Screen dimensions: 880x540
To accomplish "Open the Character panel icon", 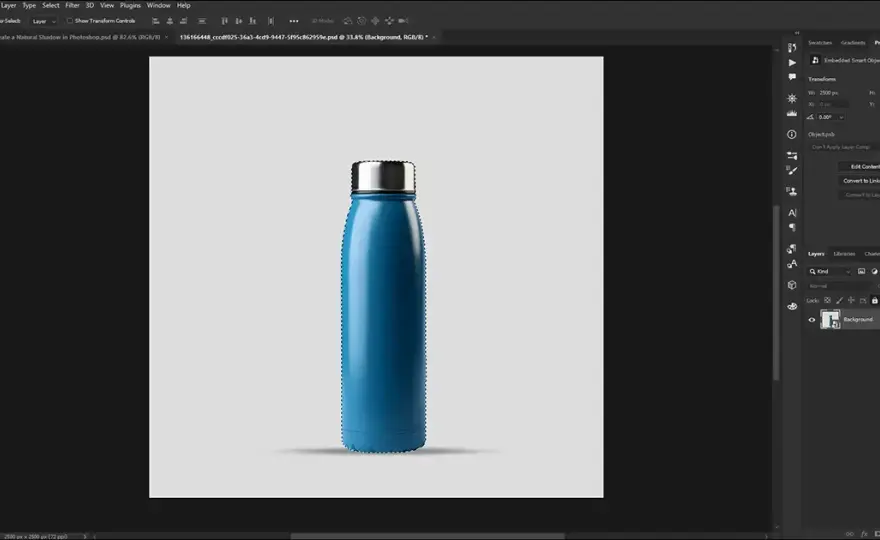I will pos(792,213).
